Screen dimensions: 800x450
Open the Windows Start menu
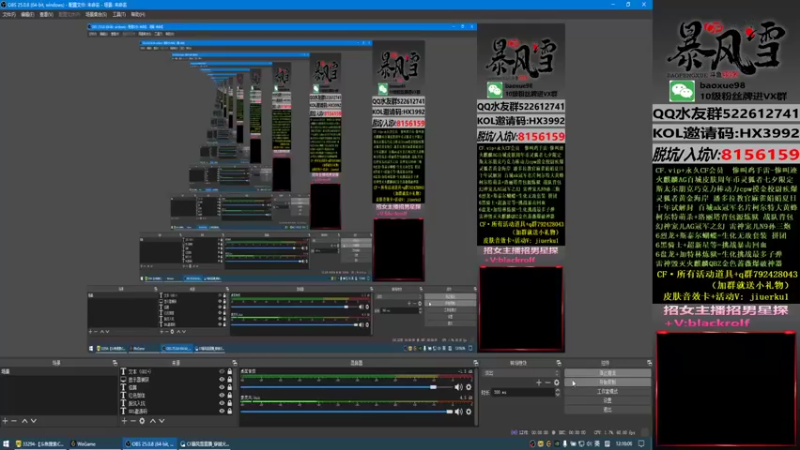click(x=6, y=444)
